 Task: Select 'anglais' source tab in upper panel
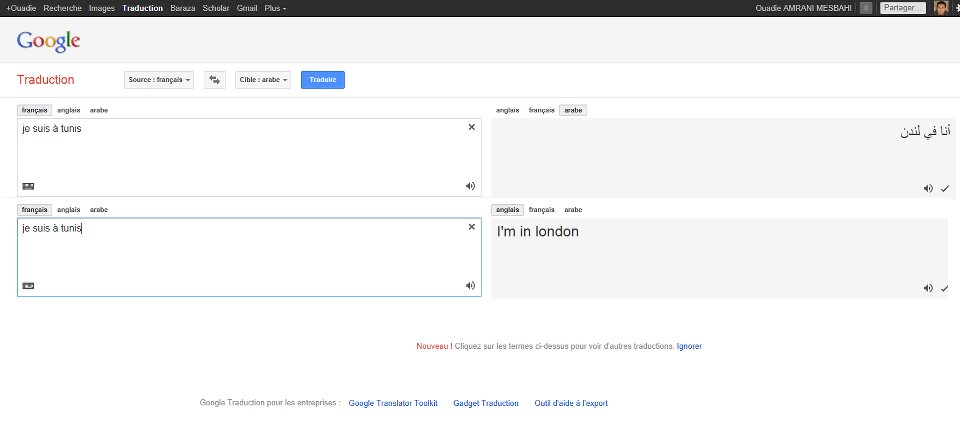point(69,110)
